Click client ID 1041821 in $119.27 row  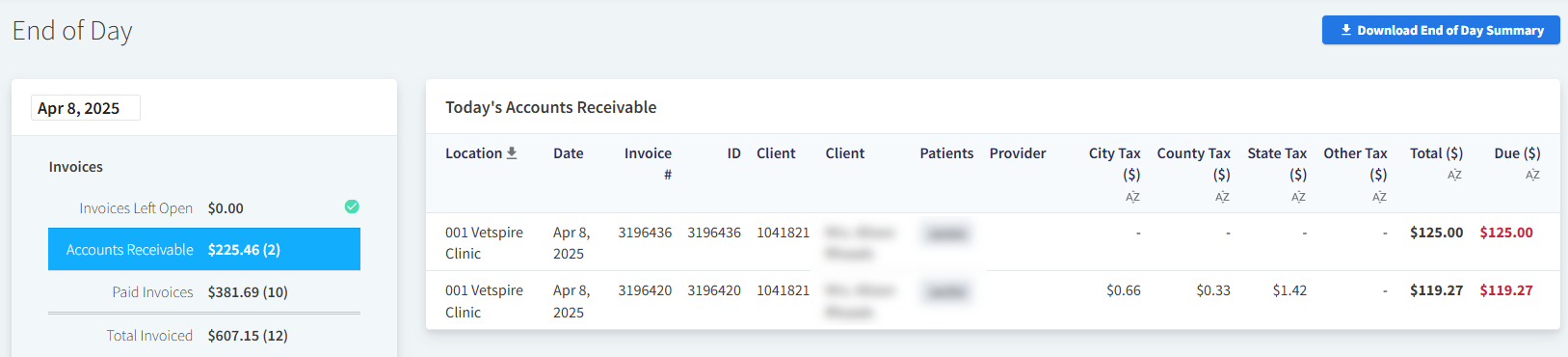coord(783,290)
